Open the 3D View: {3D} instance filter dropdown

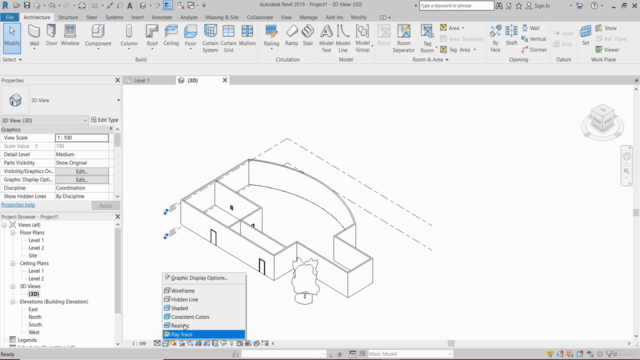[x=44, y=120]
